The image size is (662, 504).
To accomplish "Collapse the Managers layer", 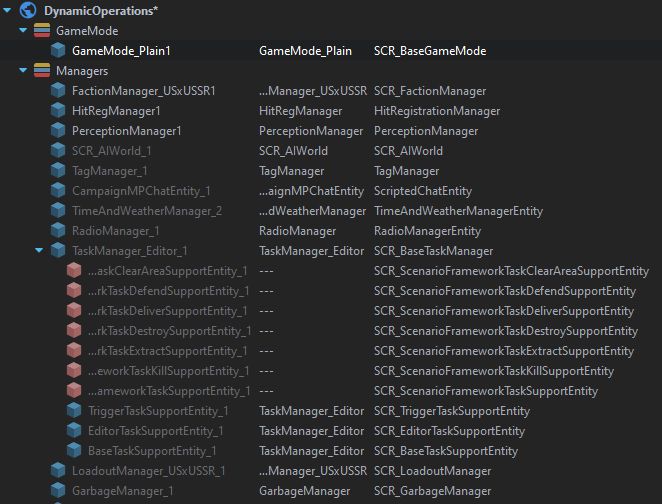I will 23,70.
